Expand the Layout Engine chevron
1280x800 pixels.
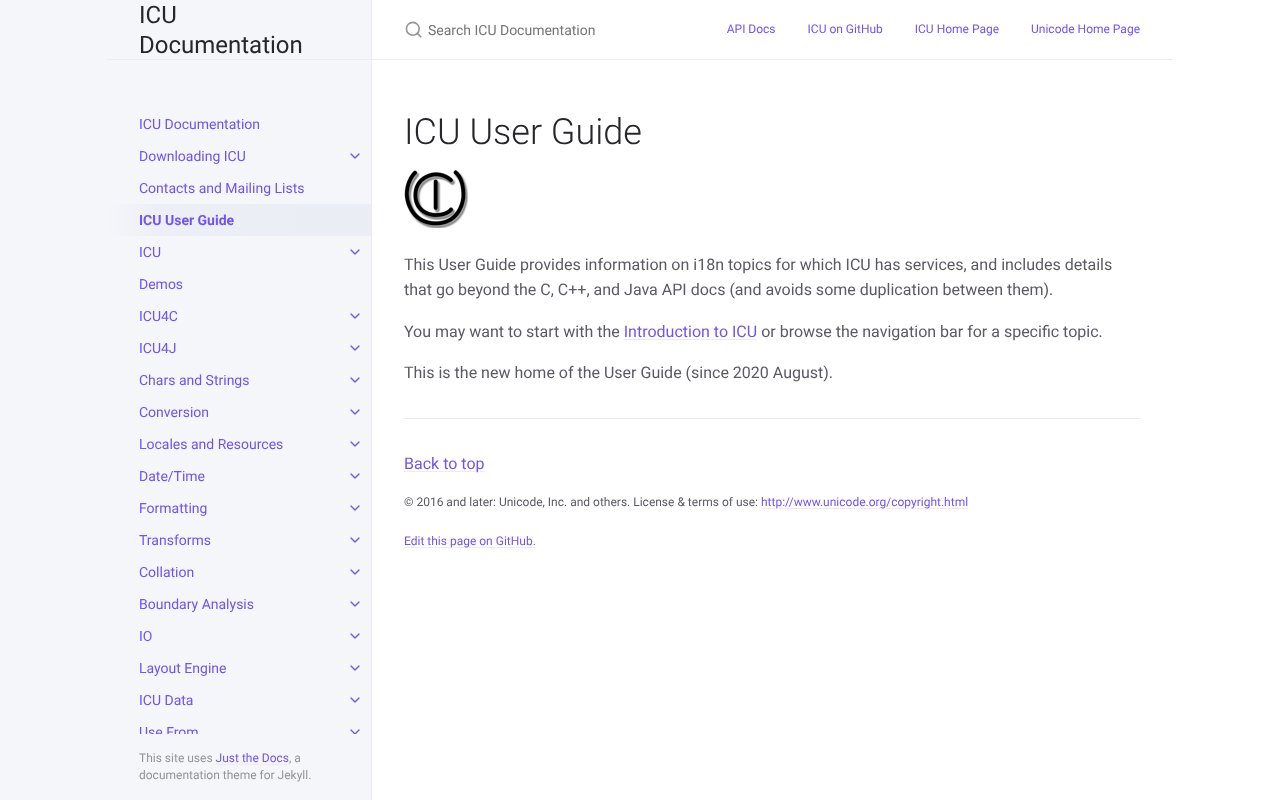355,668
